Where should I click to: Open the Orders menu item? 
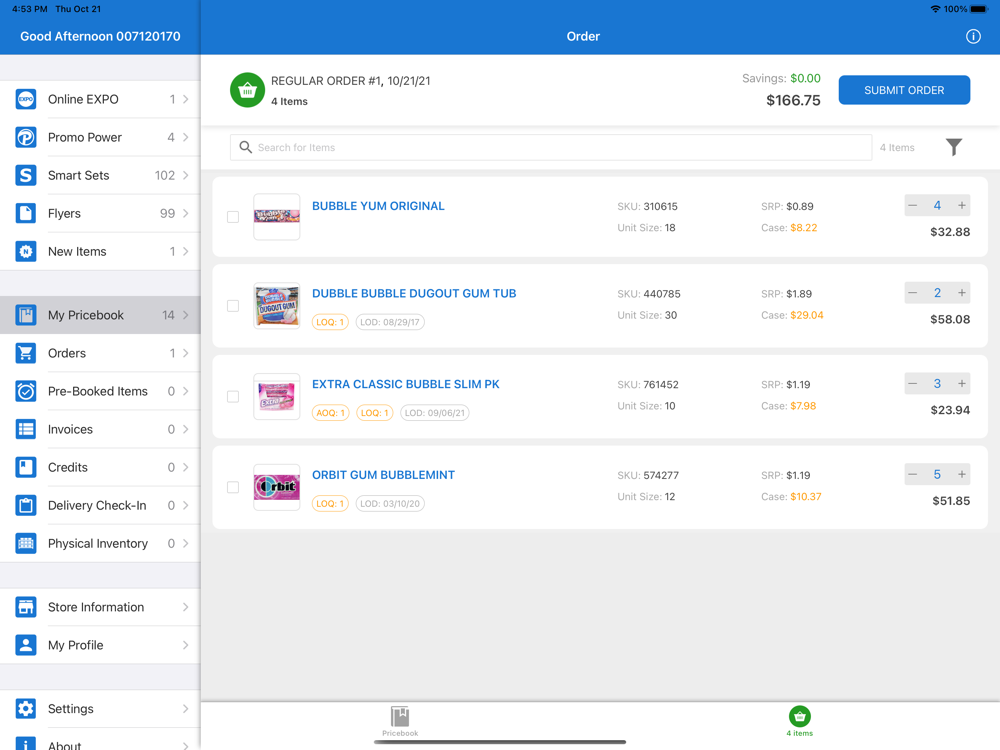[x=100, y=353]
